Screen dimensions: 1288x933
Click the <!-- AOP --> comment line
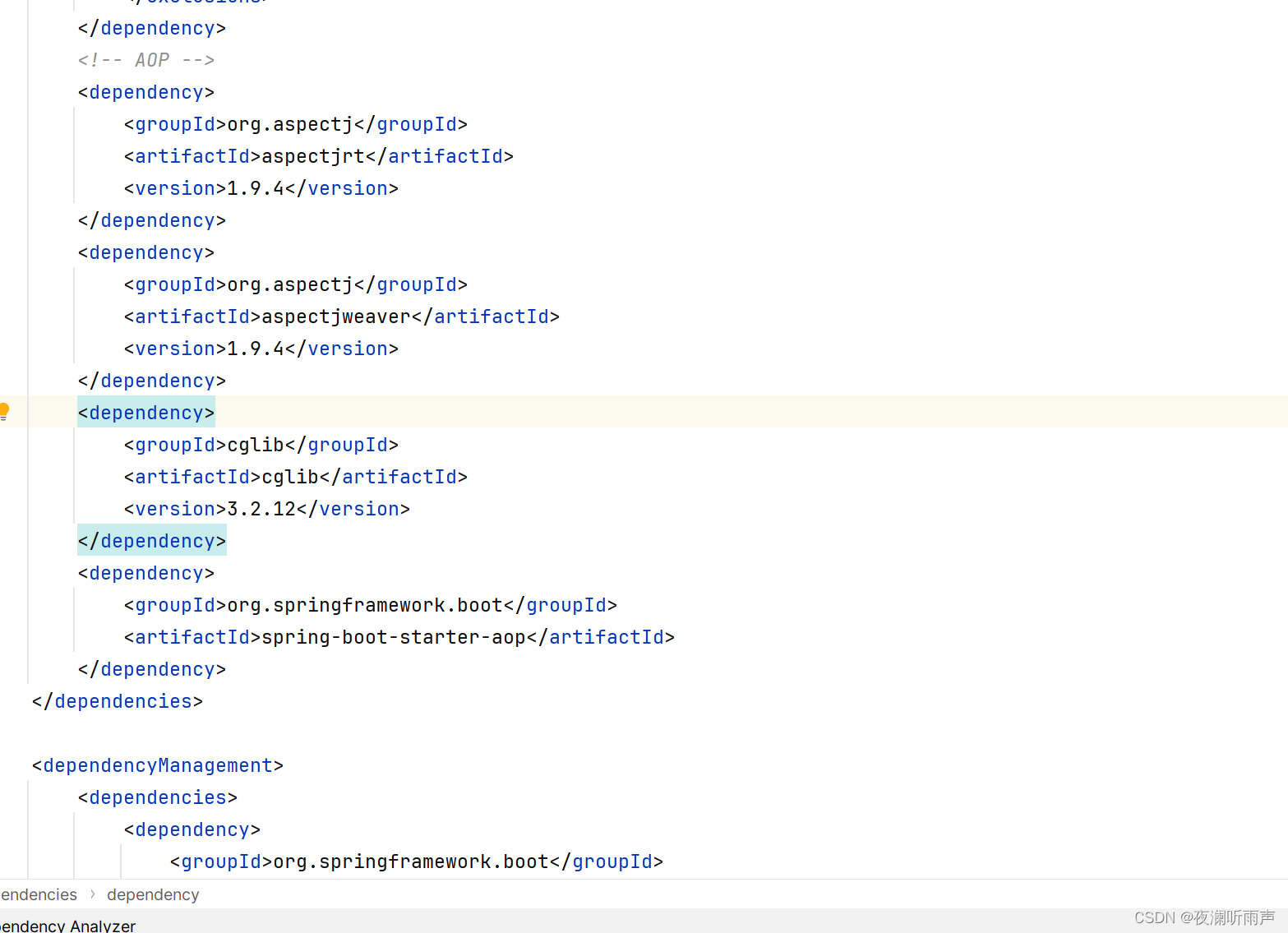(146, 60)
